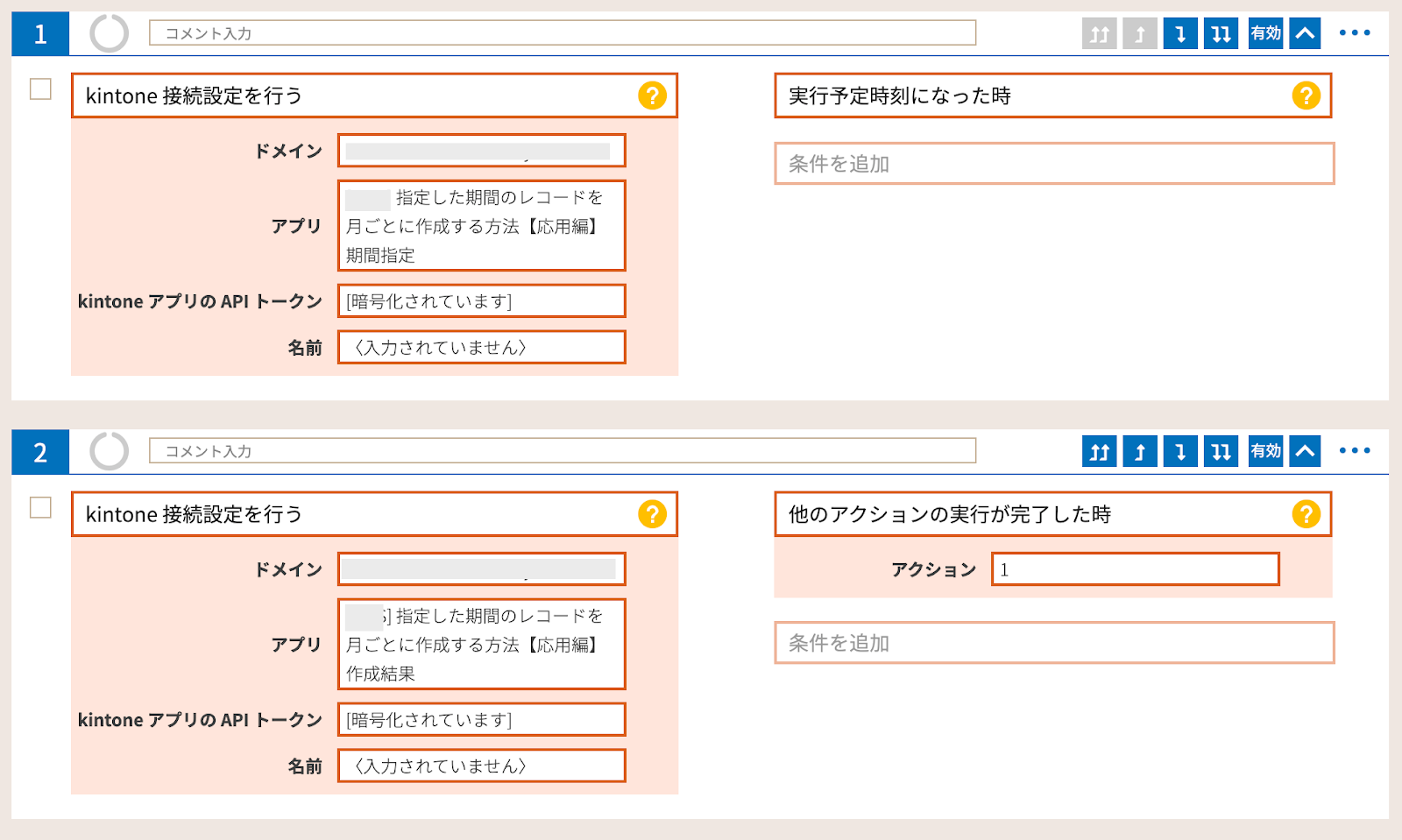Open help for 他のアクションの実行が完了した時
Viewport: 1402px width, 840px height.
pos(1306,514)
